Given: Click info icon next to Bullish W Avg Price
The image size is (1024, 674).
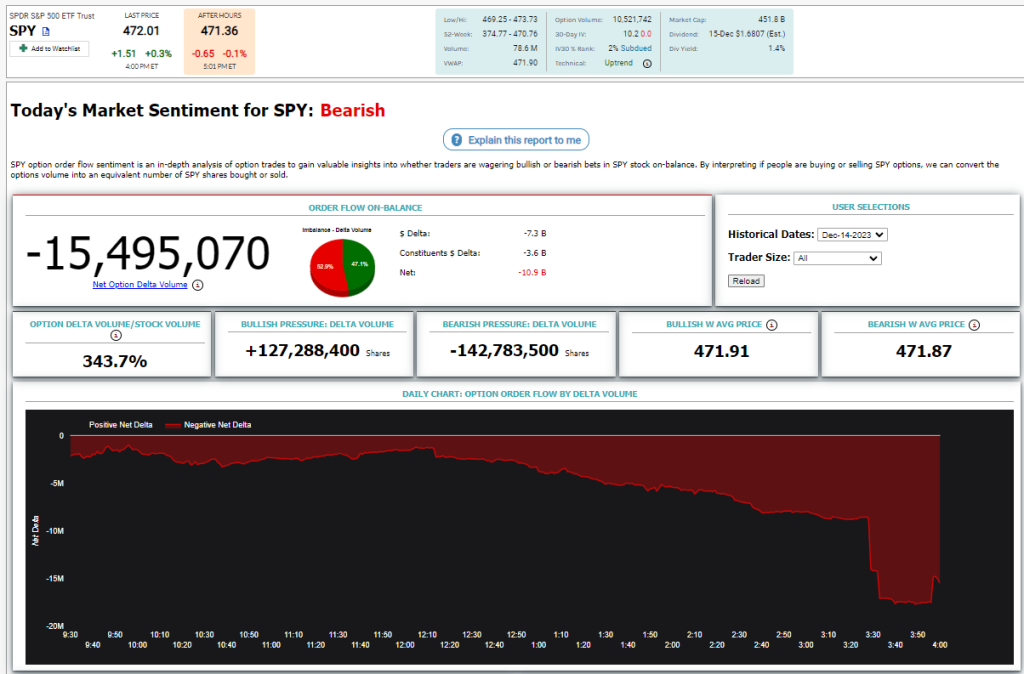Looking at the screenshot, I should [771, 325].
